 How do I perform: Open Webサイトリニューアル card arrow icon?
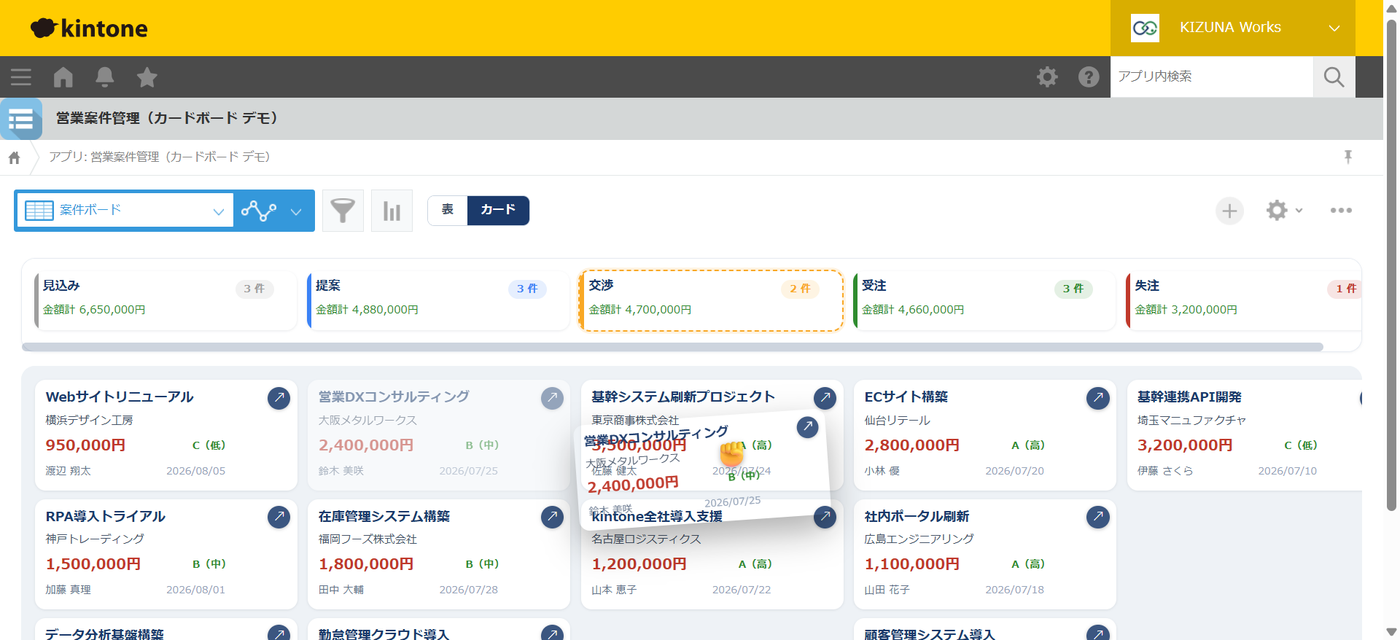pos(279,398)
